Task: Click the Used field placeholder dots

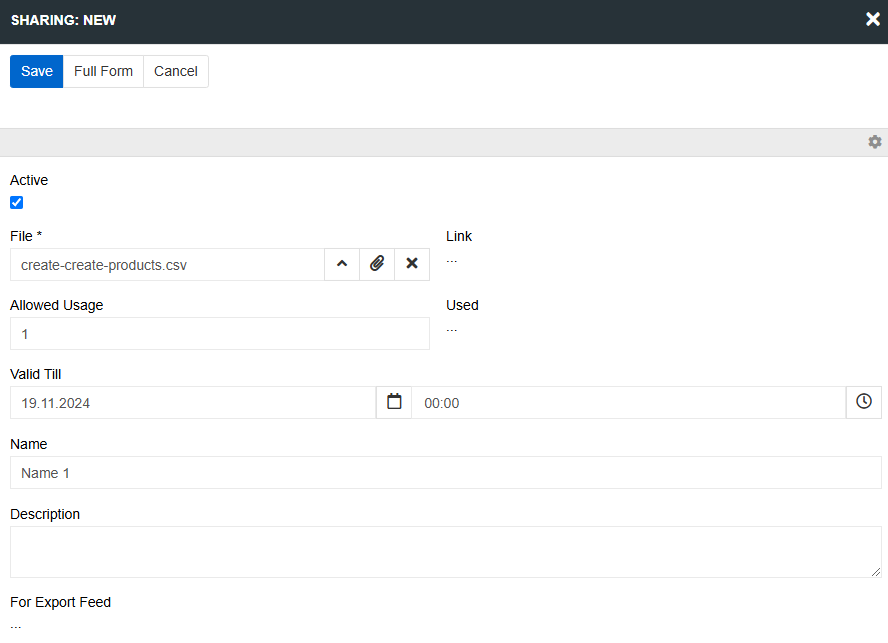Action: point(451,328)
